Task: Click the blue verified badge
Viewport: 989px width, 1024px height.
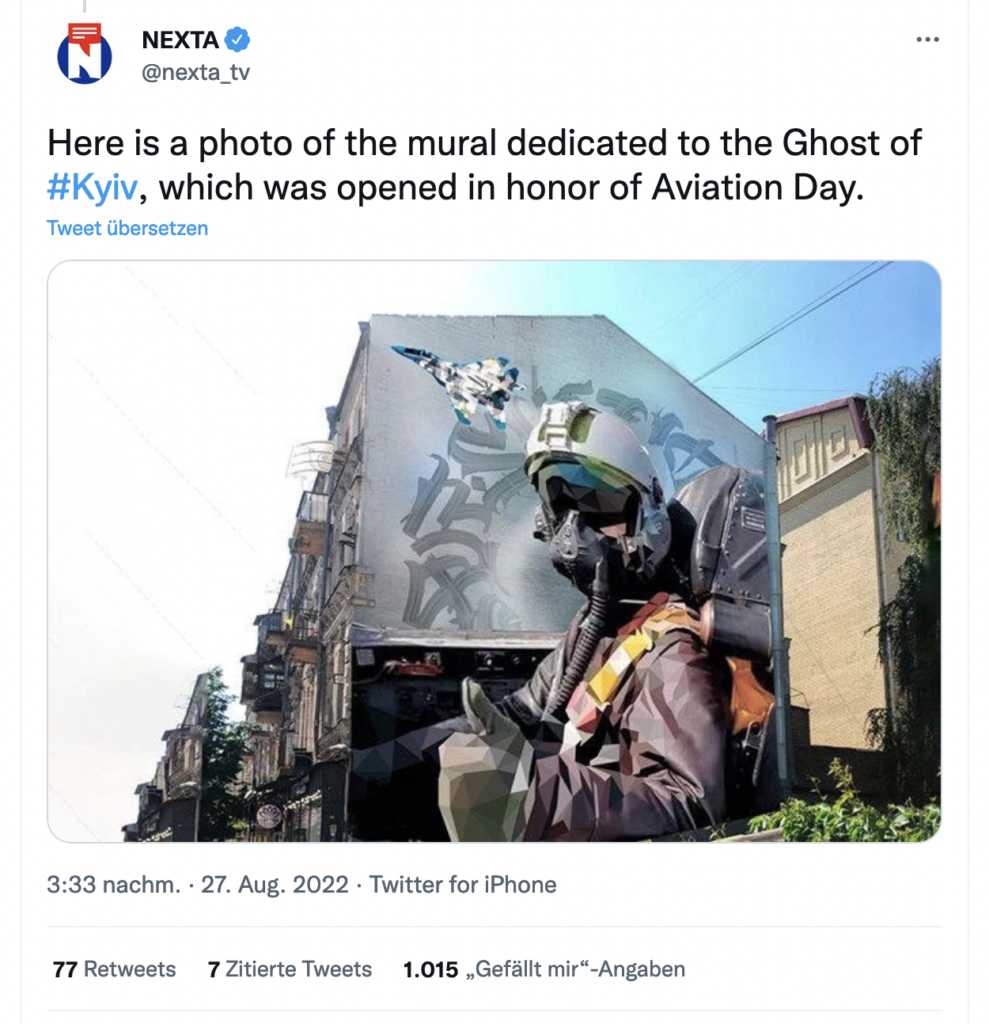Action: [x=237, y=39]
